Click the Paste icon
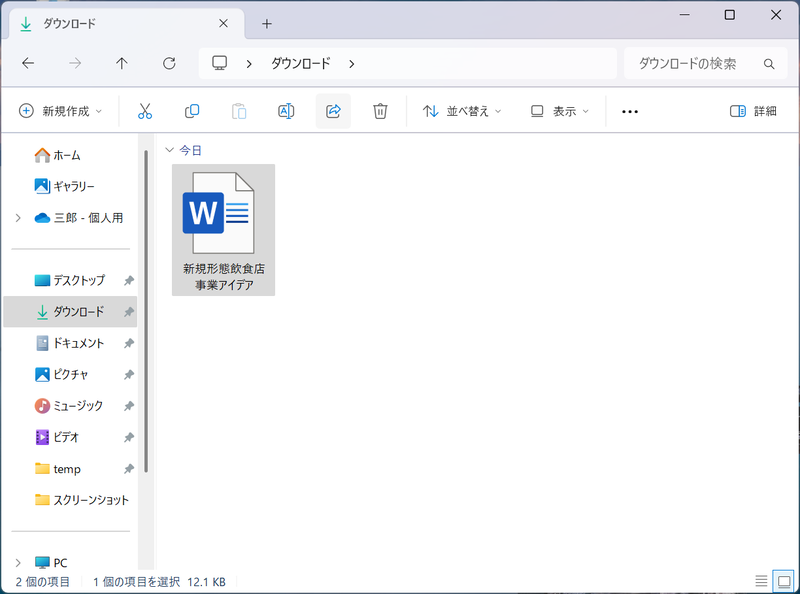 point(238,111)
